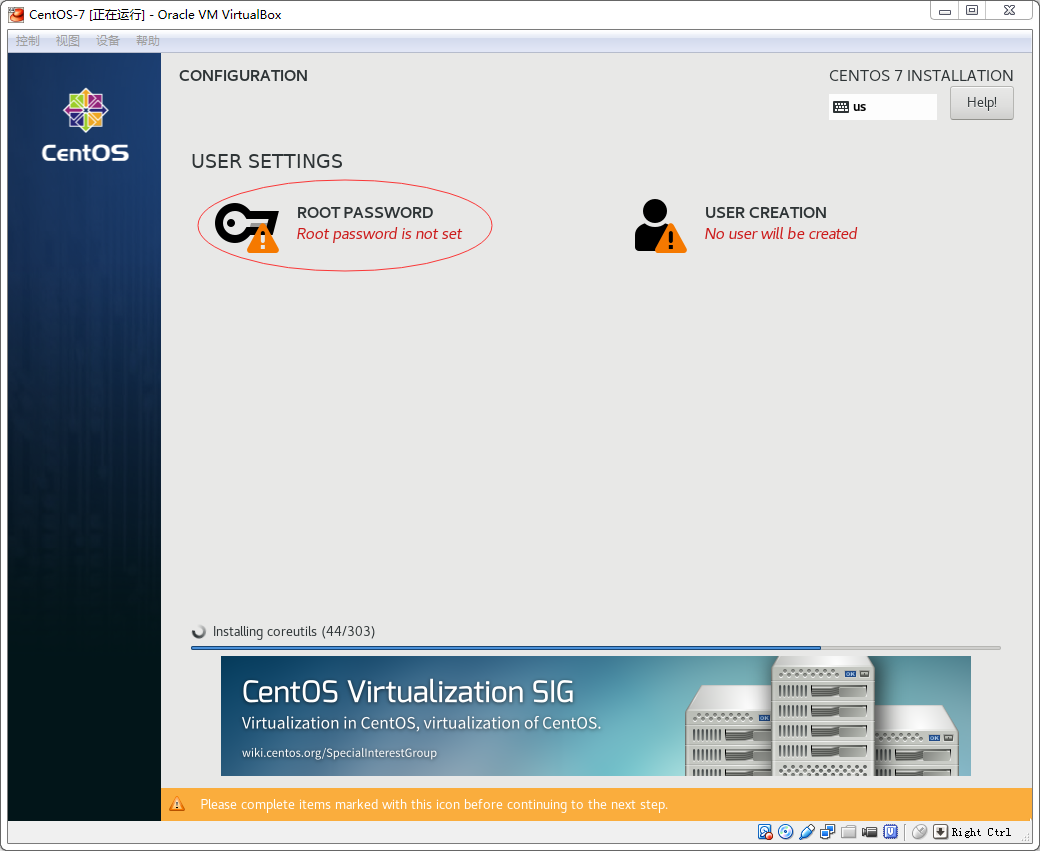
Task: Open the 控制 menu
Action: (x=28, y=41)
